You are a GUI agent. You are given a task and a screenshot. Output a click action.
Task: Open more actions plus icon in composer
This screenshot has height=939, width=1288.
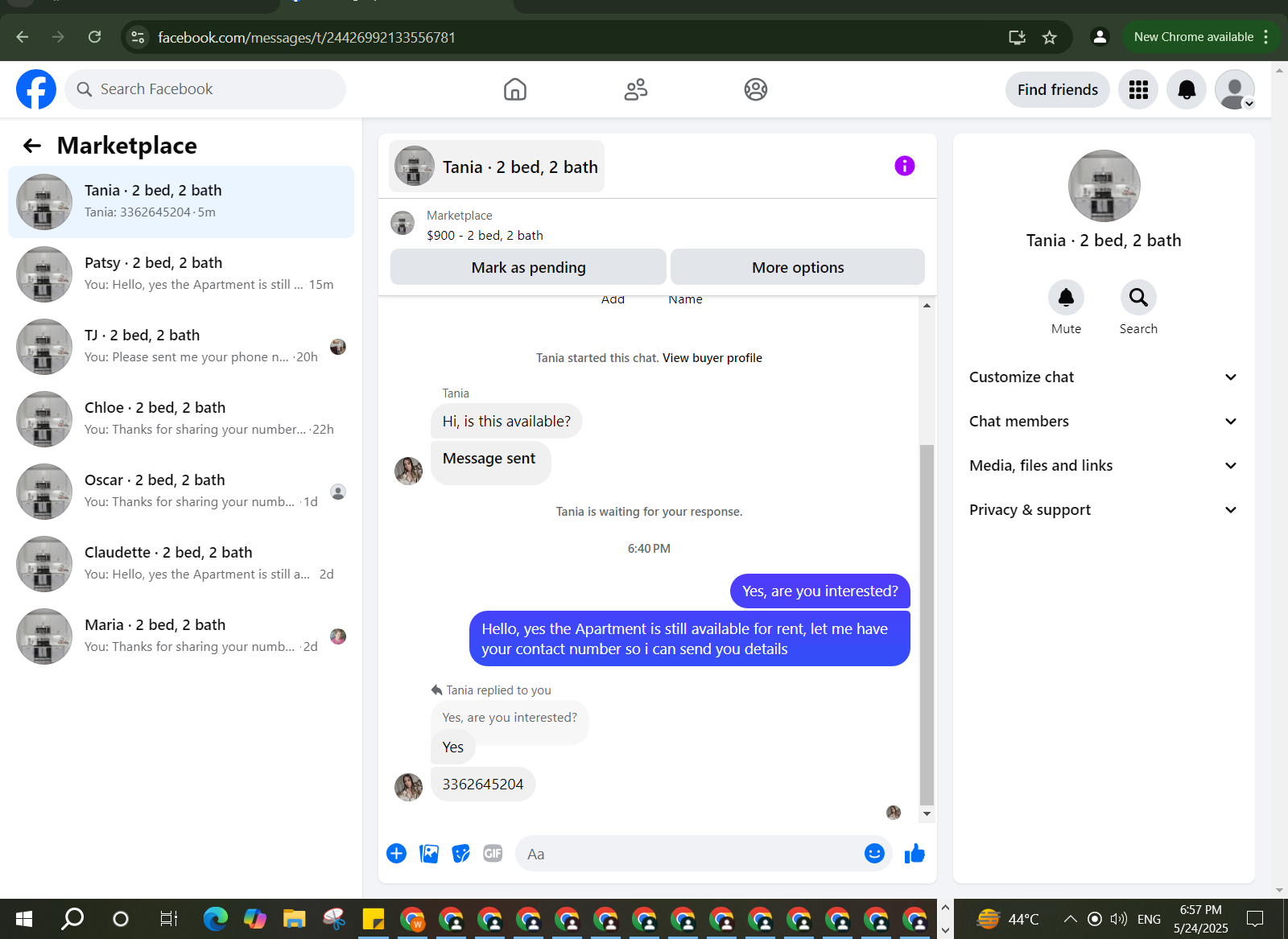[x=396, y=854]
